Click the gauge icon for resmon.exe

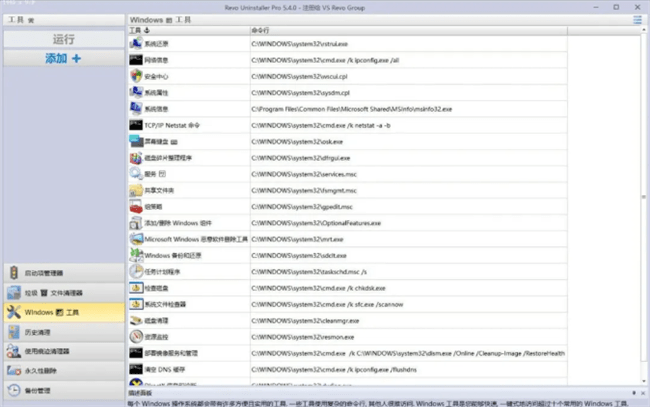coord(136,337)
